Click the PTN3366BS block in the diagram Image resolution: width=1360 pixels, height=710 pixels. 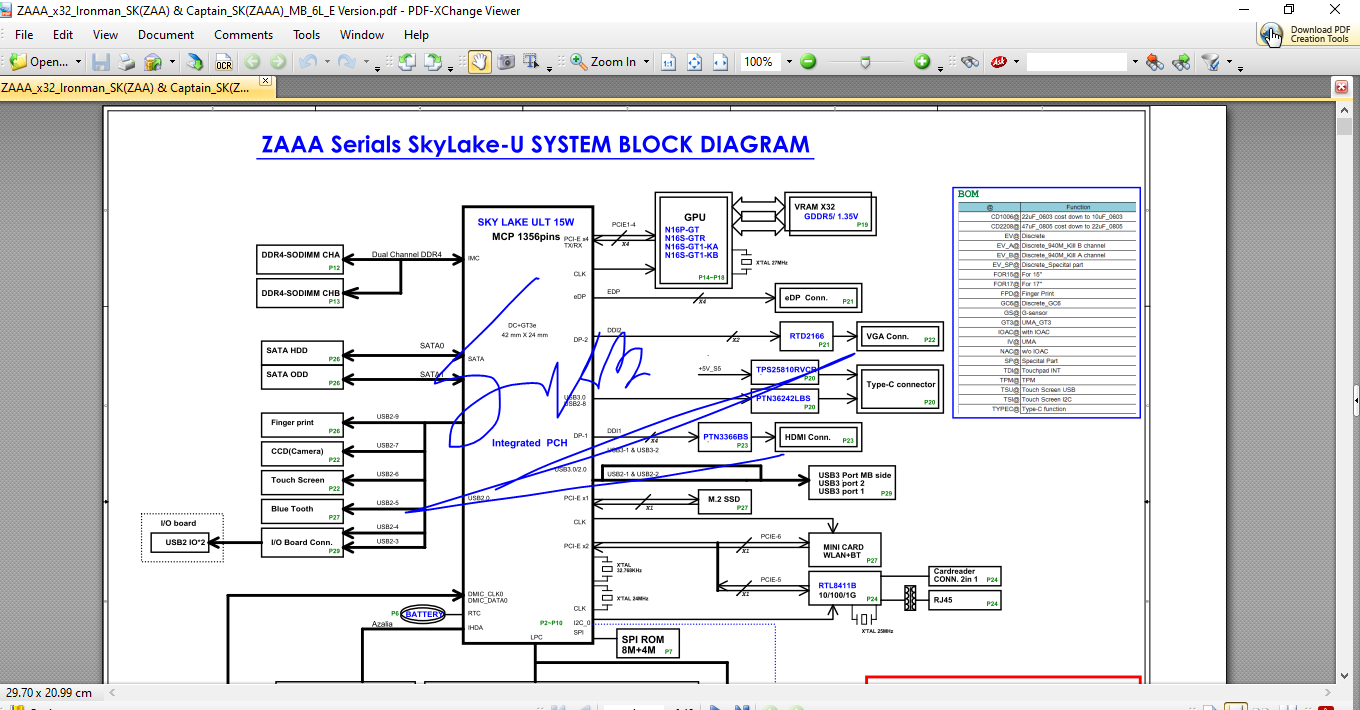click(x=727, y=437)
